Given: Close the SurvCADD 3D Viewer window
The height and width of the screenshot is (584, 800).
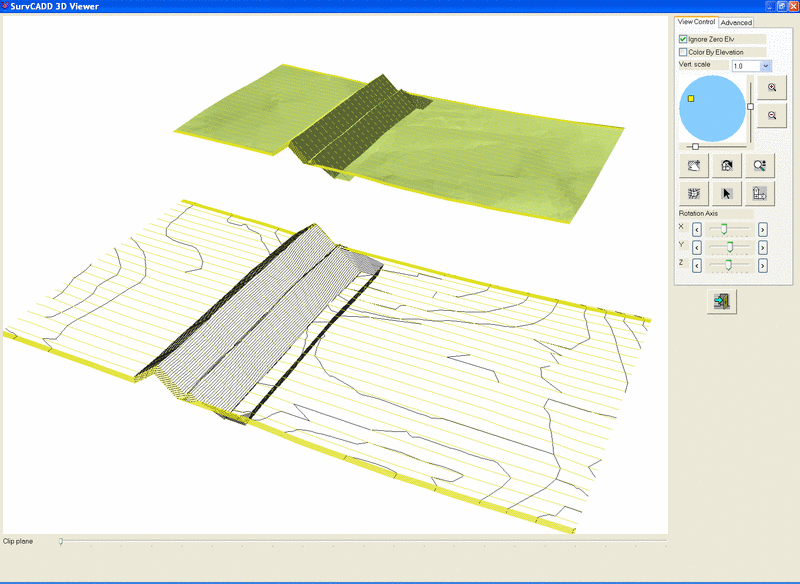Looking at the screenshot, I should pyautogui.click(x=793, y=6).
